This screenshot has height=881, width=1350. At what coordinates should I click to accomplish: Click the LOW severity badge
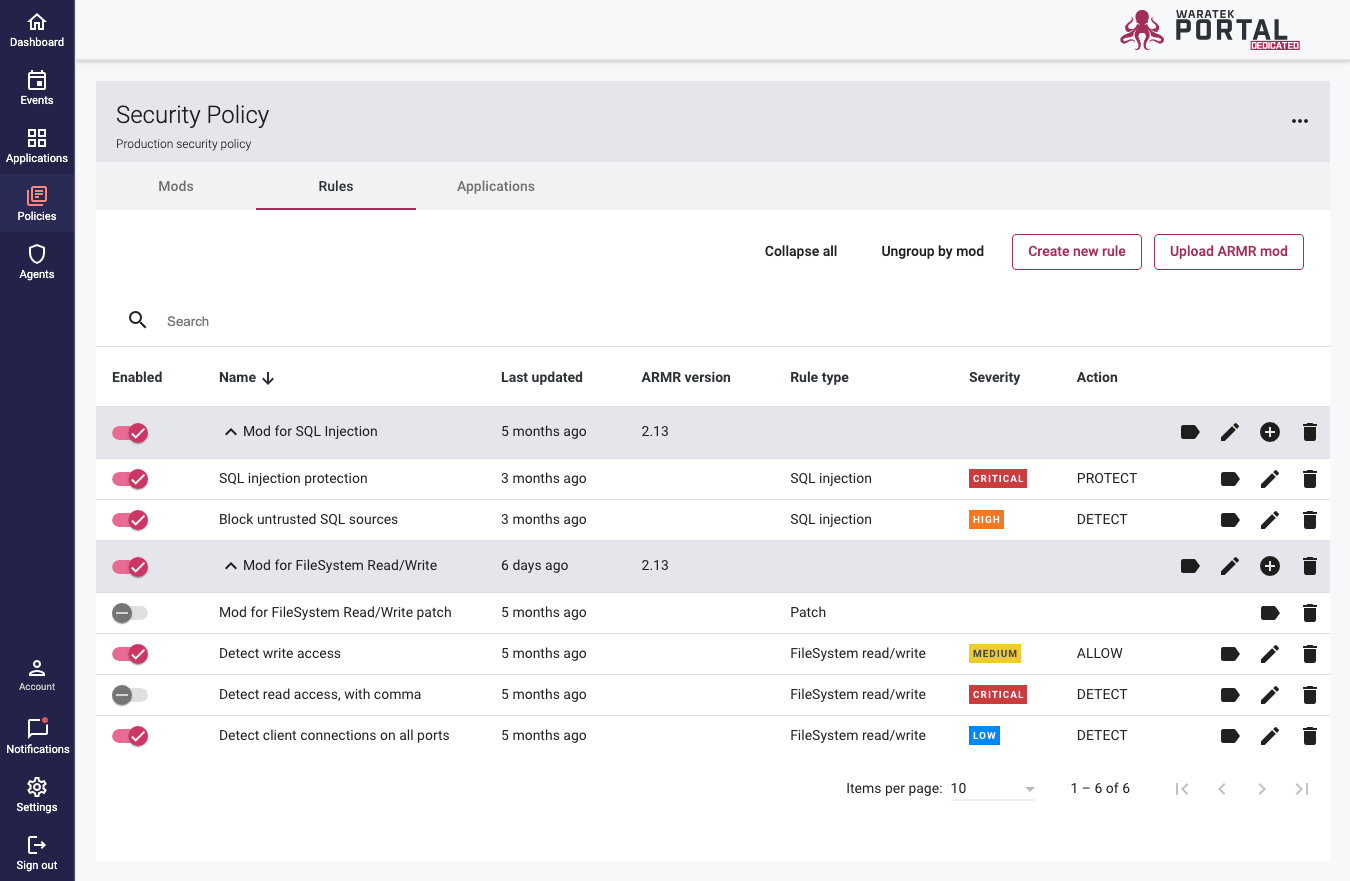[x=984, y=736]
